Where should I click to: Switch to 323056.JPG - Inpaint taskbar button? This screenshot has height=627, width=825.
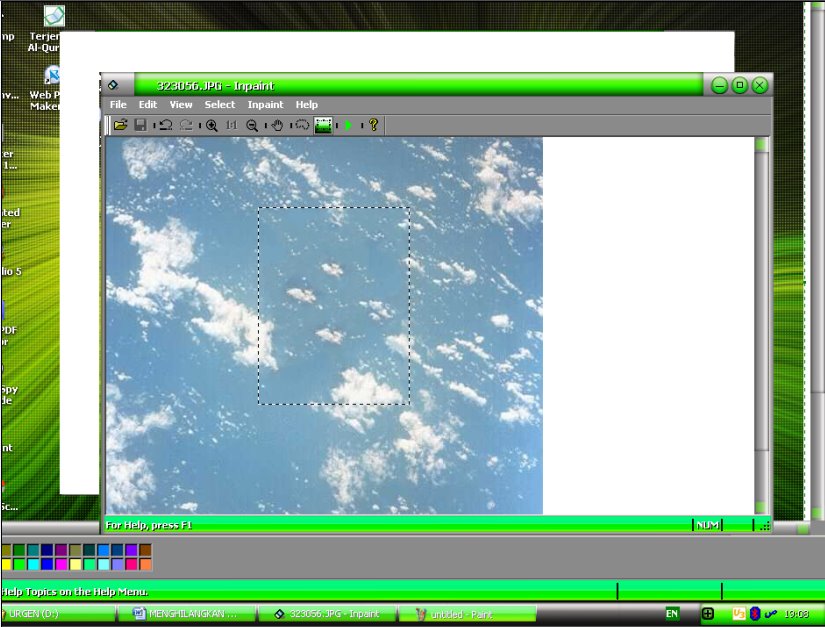coord(327,614)
